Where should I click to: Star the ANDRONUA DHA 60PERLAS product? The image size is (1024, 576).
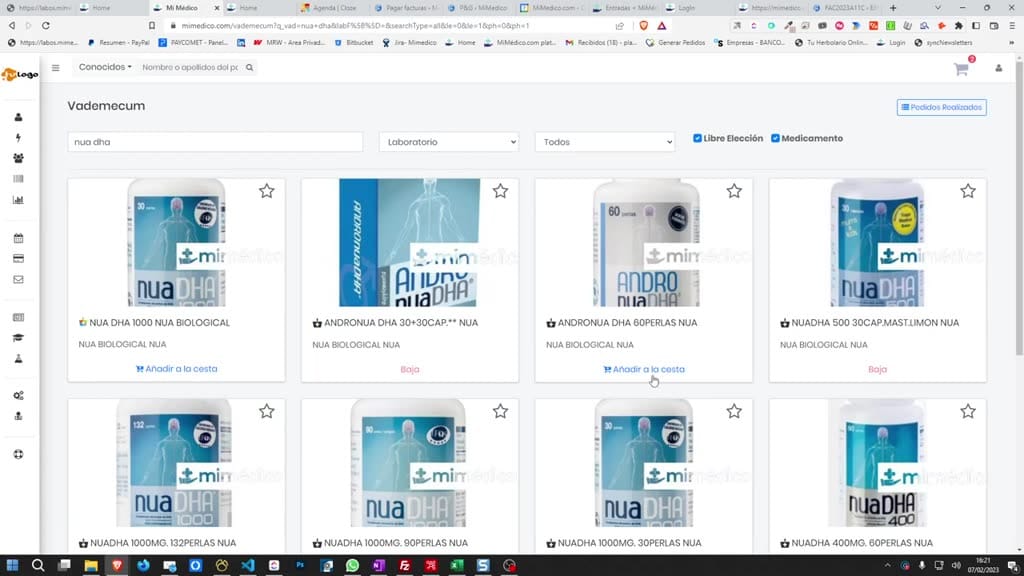[734, 191]
